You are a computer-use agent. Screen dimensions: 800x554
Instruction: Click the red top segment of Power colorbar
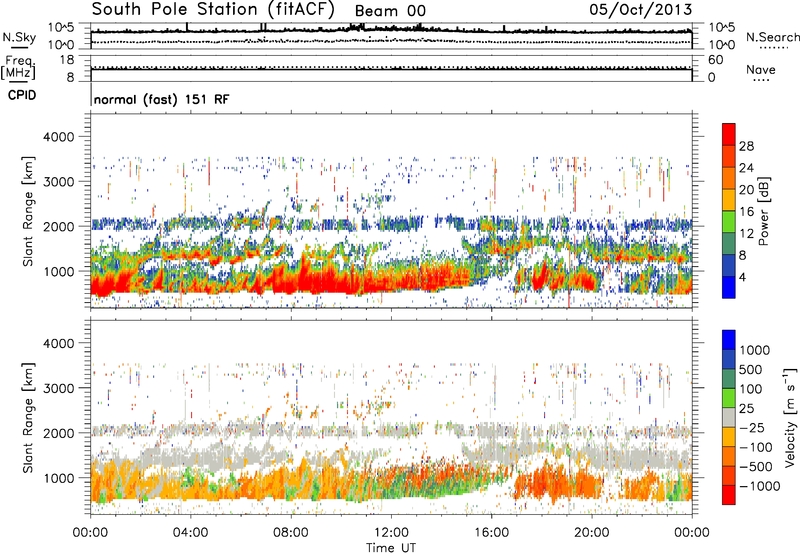(x=729, y=135)
